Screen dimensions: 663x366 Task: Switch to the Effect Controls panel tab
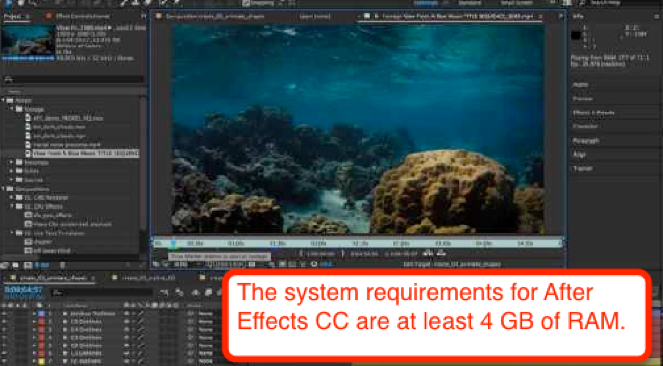[x=78, y=16]
